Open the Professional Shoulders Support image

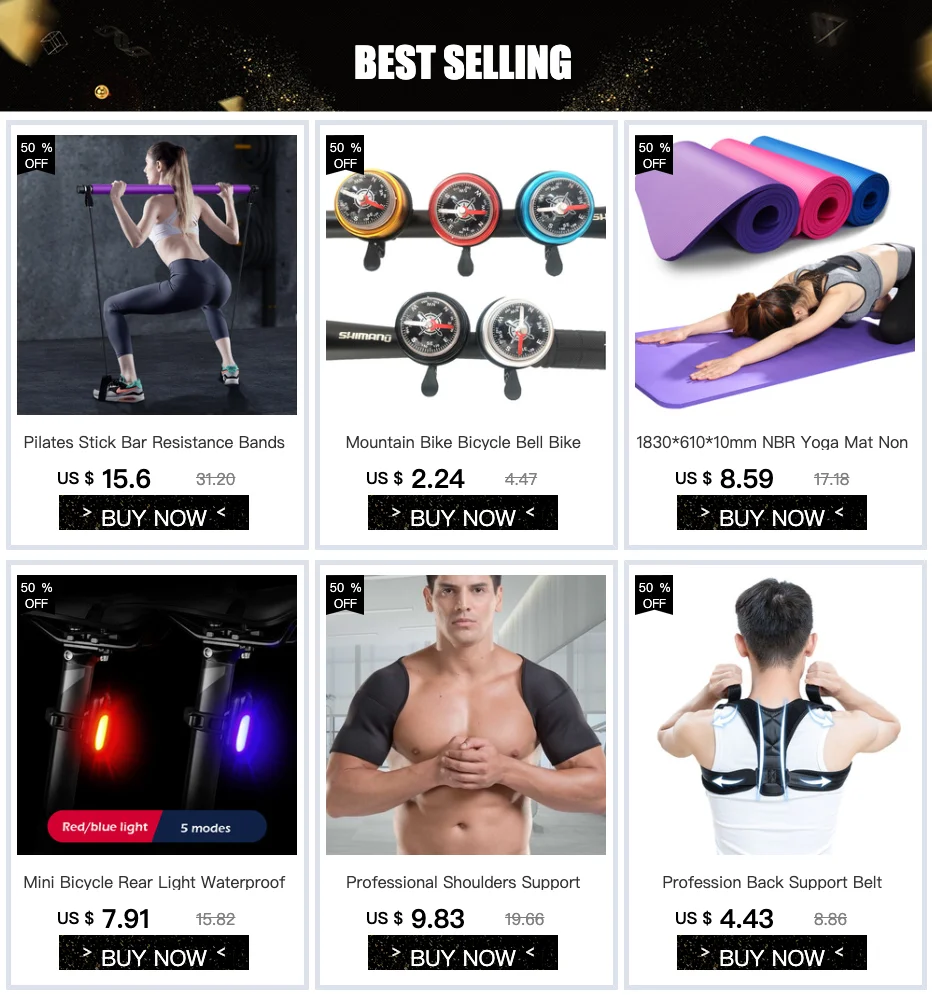(x=466, y=715)
